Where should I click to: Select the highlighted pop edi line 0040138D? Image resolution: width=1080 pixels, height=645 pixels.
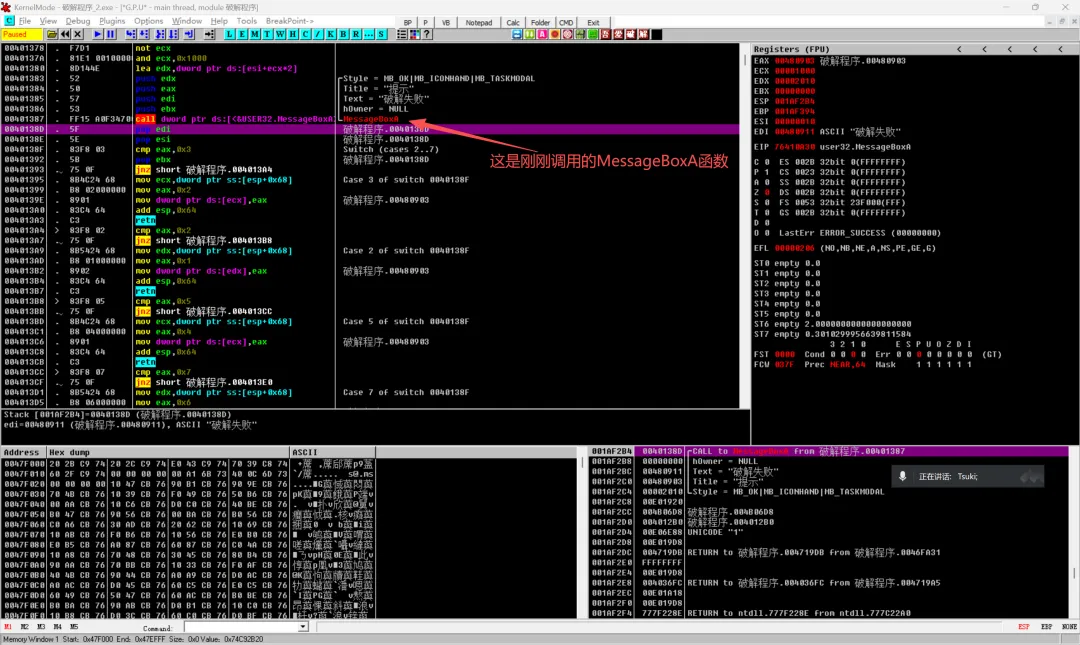coord(371,129)
